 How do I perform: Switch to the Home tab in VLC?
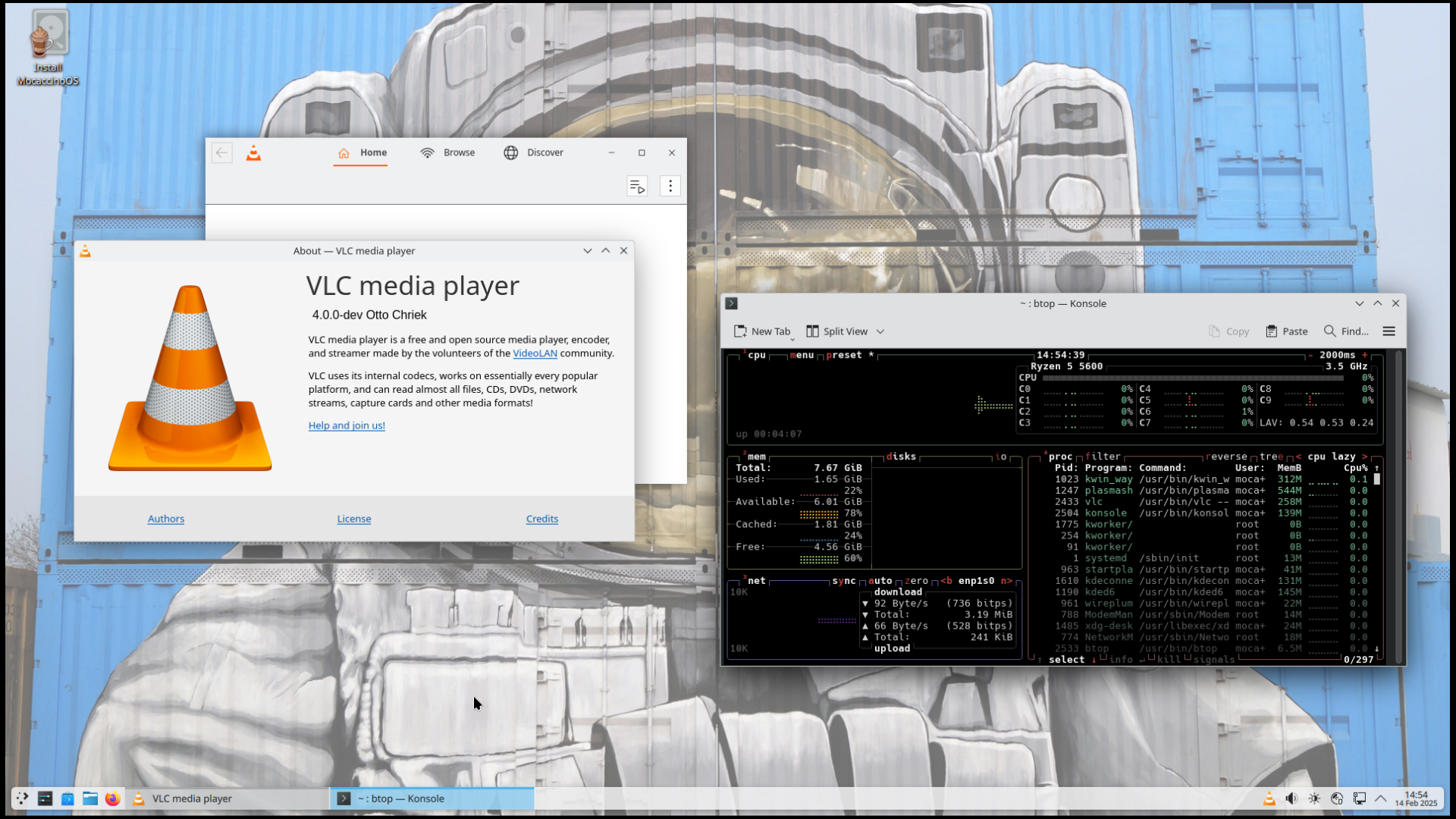(362, 152)
